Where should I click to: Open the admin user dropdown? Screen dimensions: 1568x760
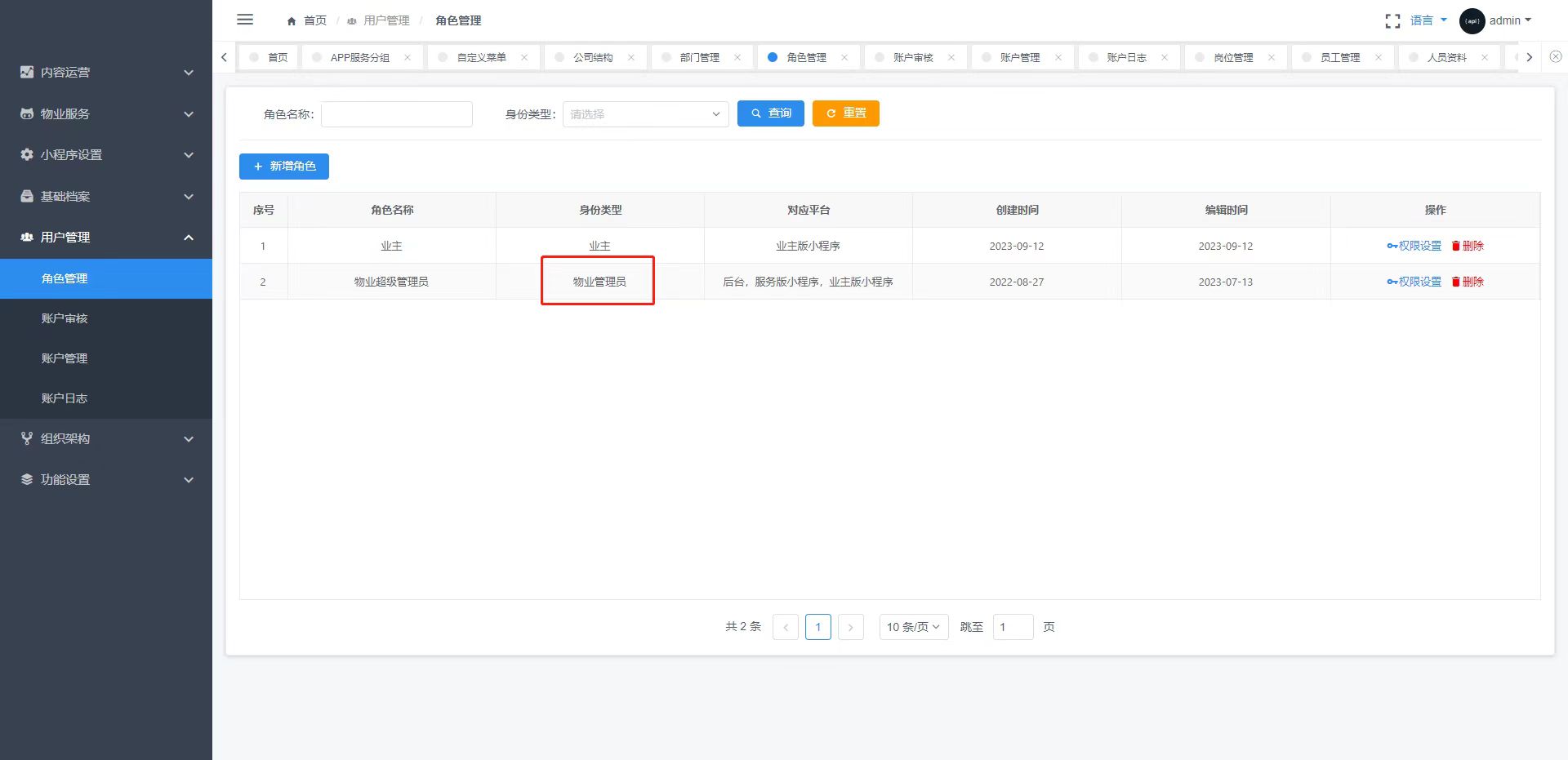point(1510,20)
